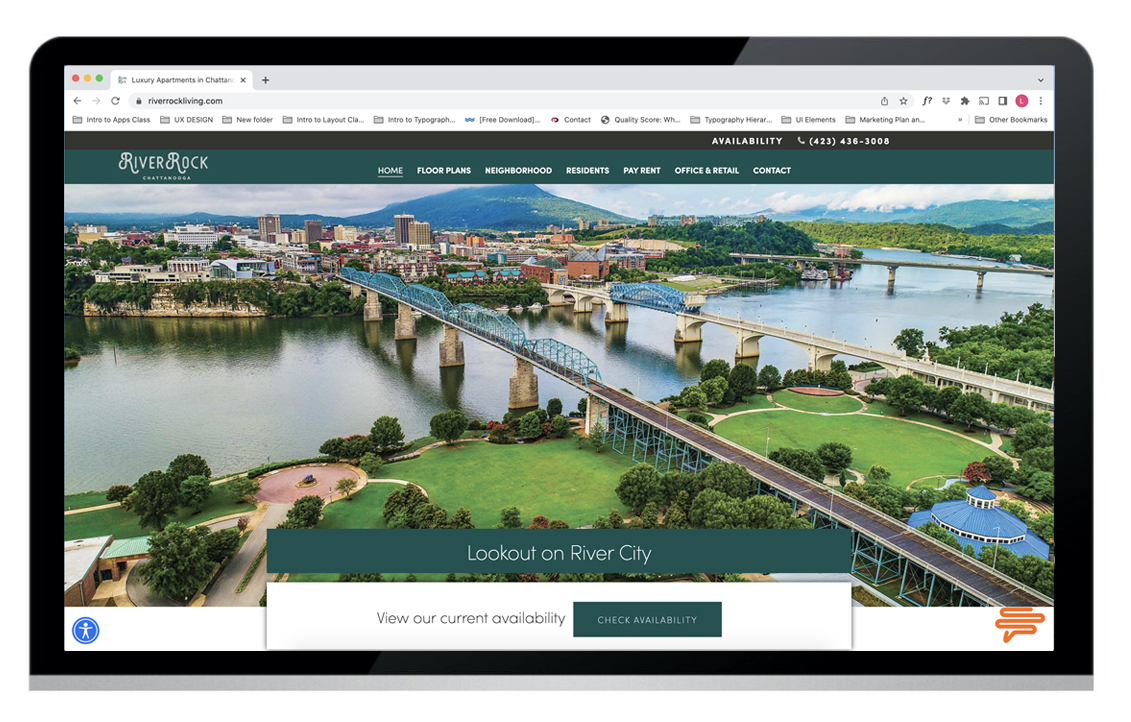This screenshot has height=722, width=1131.
Task: Click the browser forward arrow
Action: (x=96, y=101)
